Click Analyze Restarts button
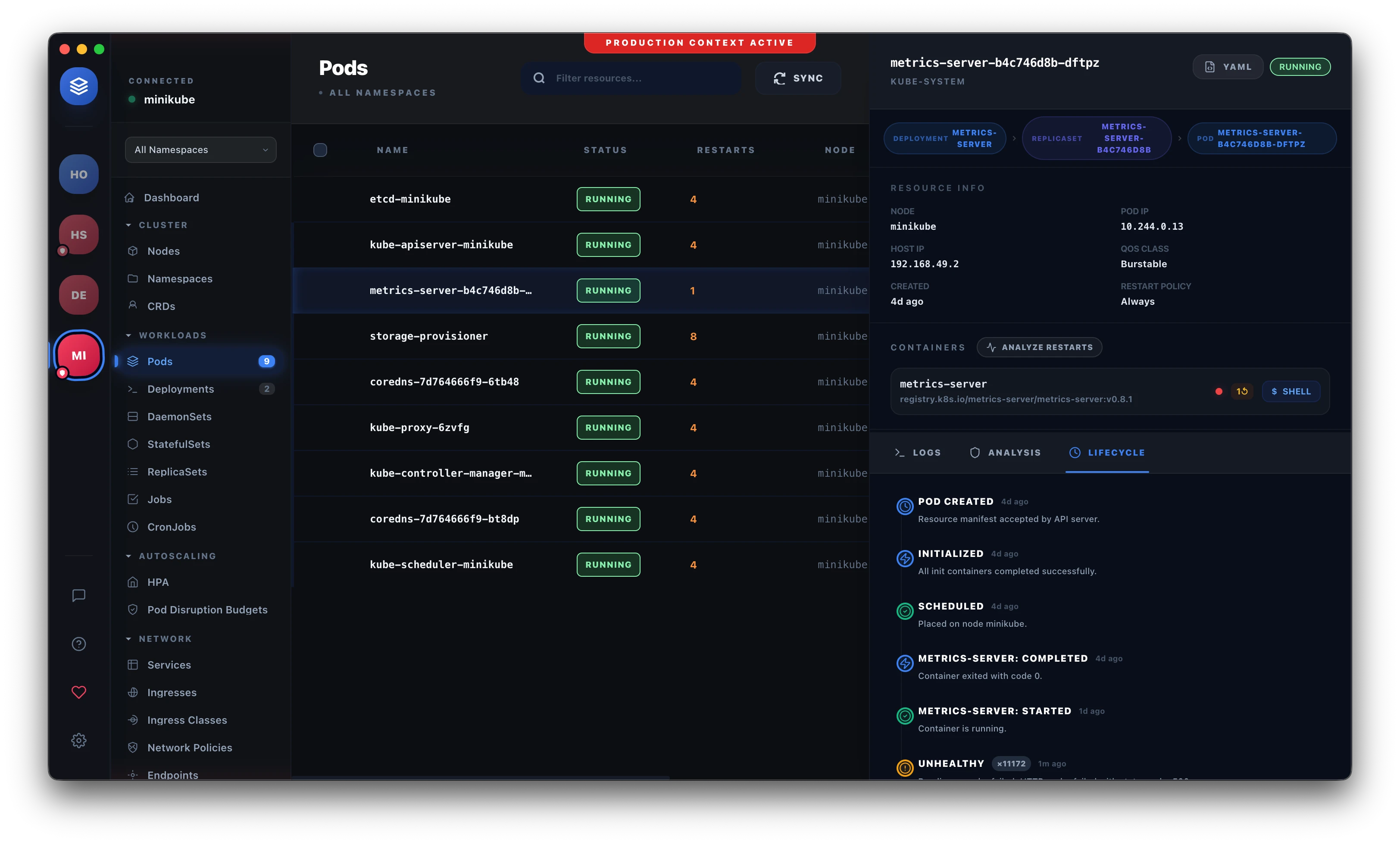Image resolution: width=1400 pixels, height=844 pixels. click(x=1039, y=347)
